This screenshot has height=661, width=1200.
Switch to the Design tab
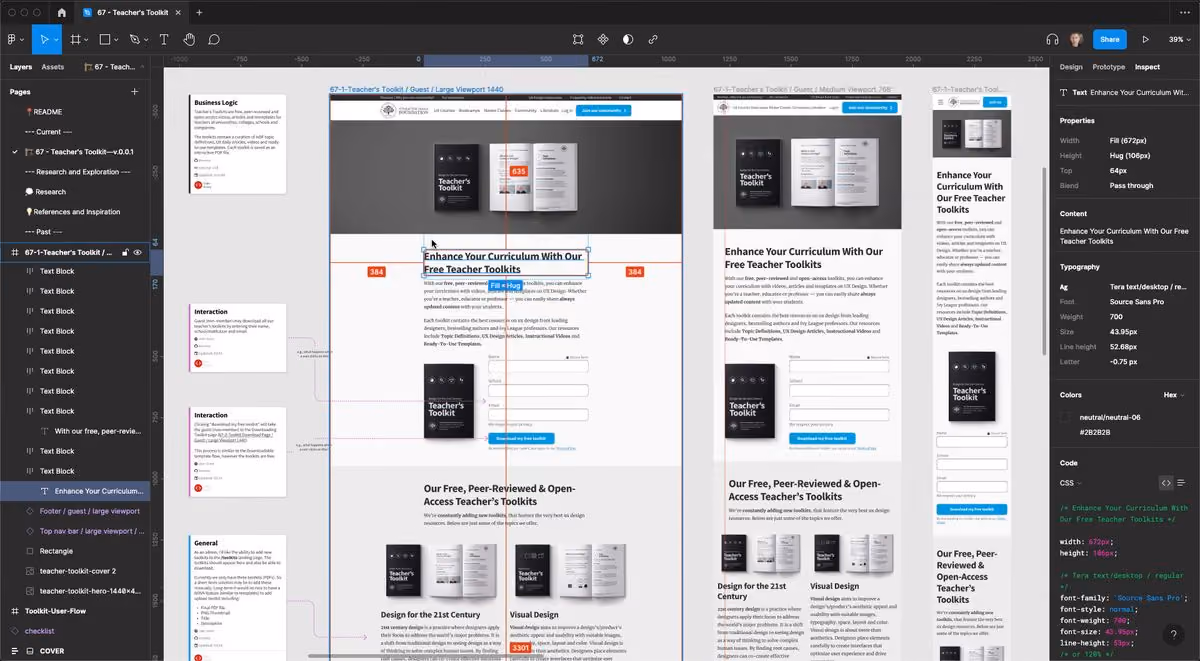coord(1071,67)
